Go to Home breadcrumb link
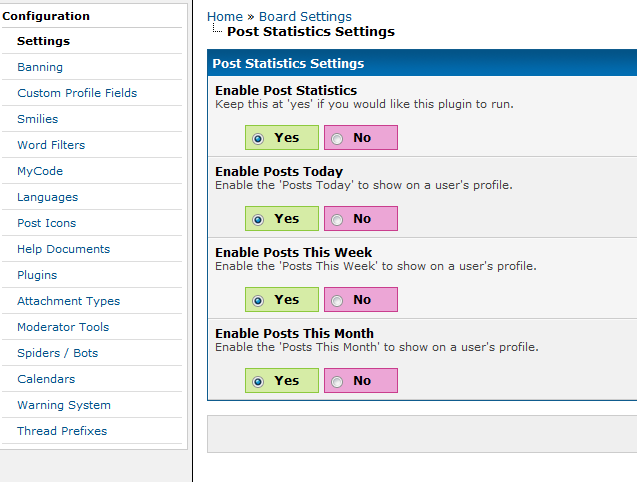This screenshot has width=637, height=482. 225,17
